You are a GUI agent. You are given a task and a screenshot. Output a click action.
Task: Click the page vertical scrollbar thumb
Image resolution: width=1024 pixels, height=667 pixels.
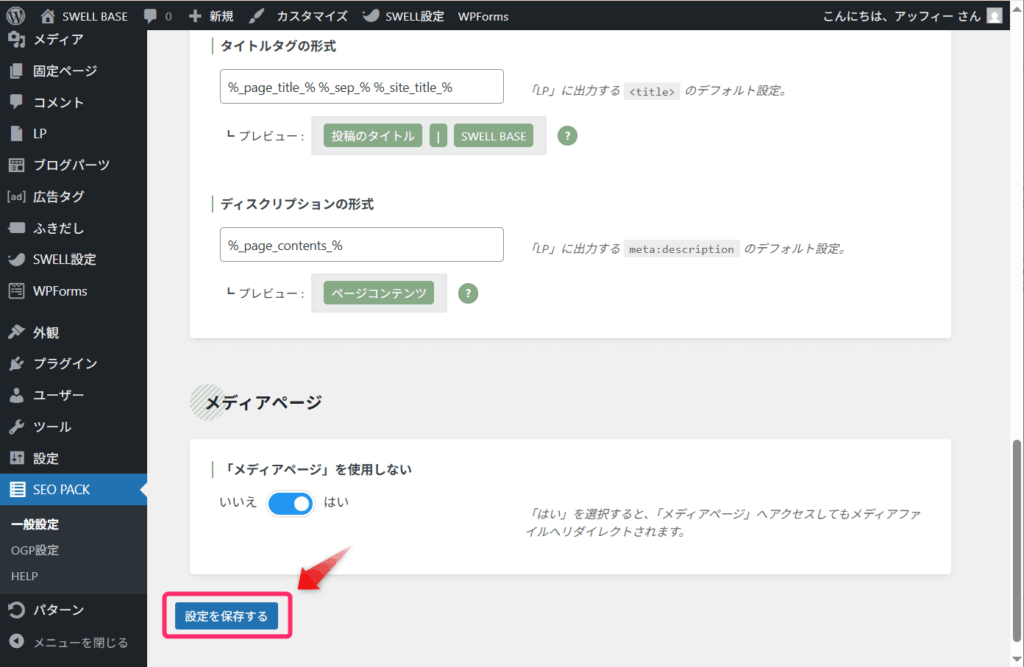point(1016,541)
